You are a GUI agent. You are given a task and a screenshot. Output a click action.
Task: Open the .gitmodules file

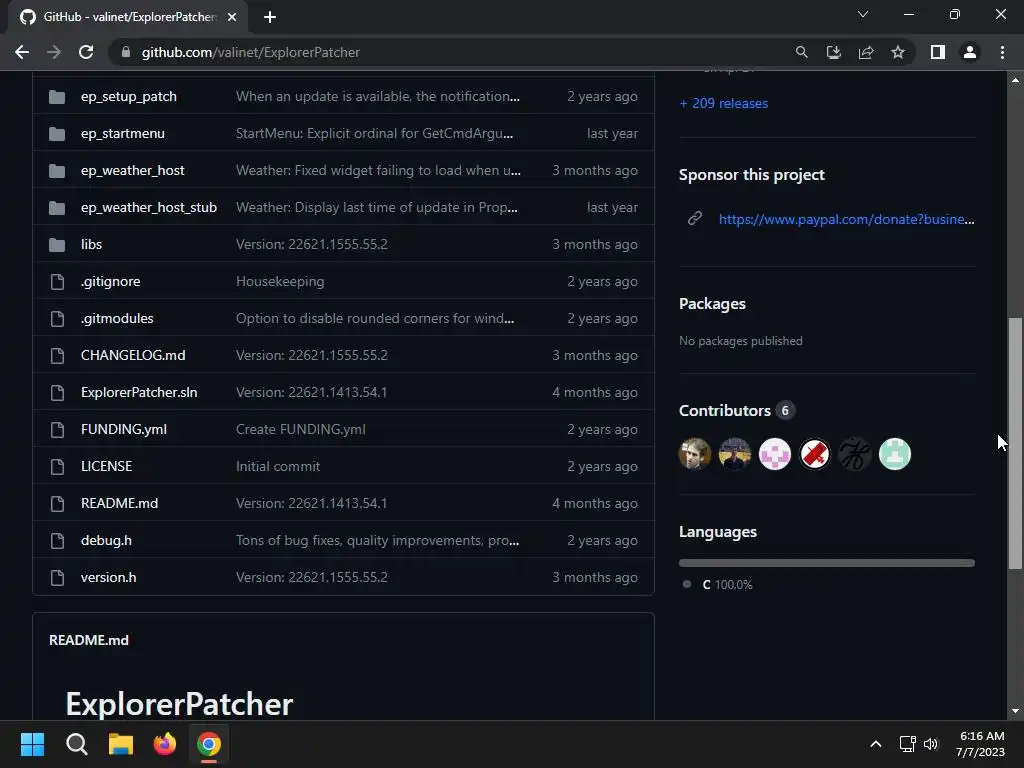[x=117, y=318]
